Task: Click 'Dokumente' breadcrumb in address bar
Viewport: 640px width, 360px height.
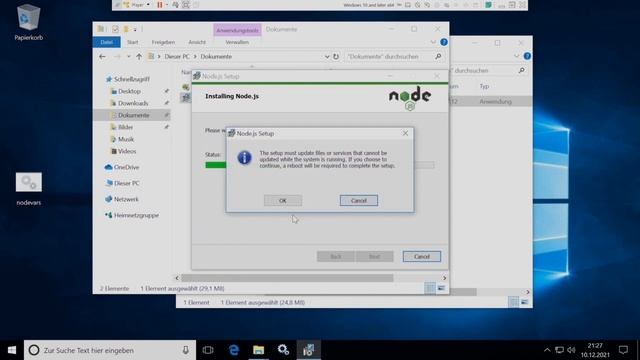Action: pos(216,56)
